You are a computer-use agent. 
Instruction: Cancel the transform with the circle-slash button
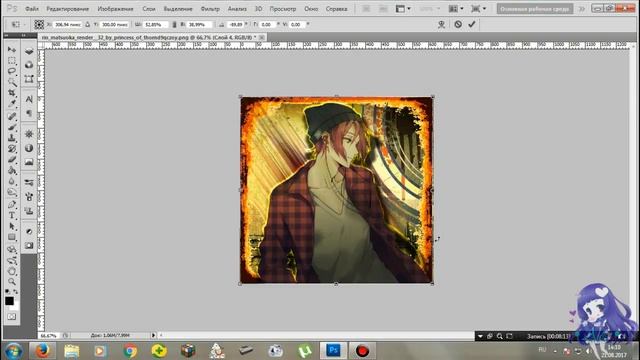click(x=458, y=24)
